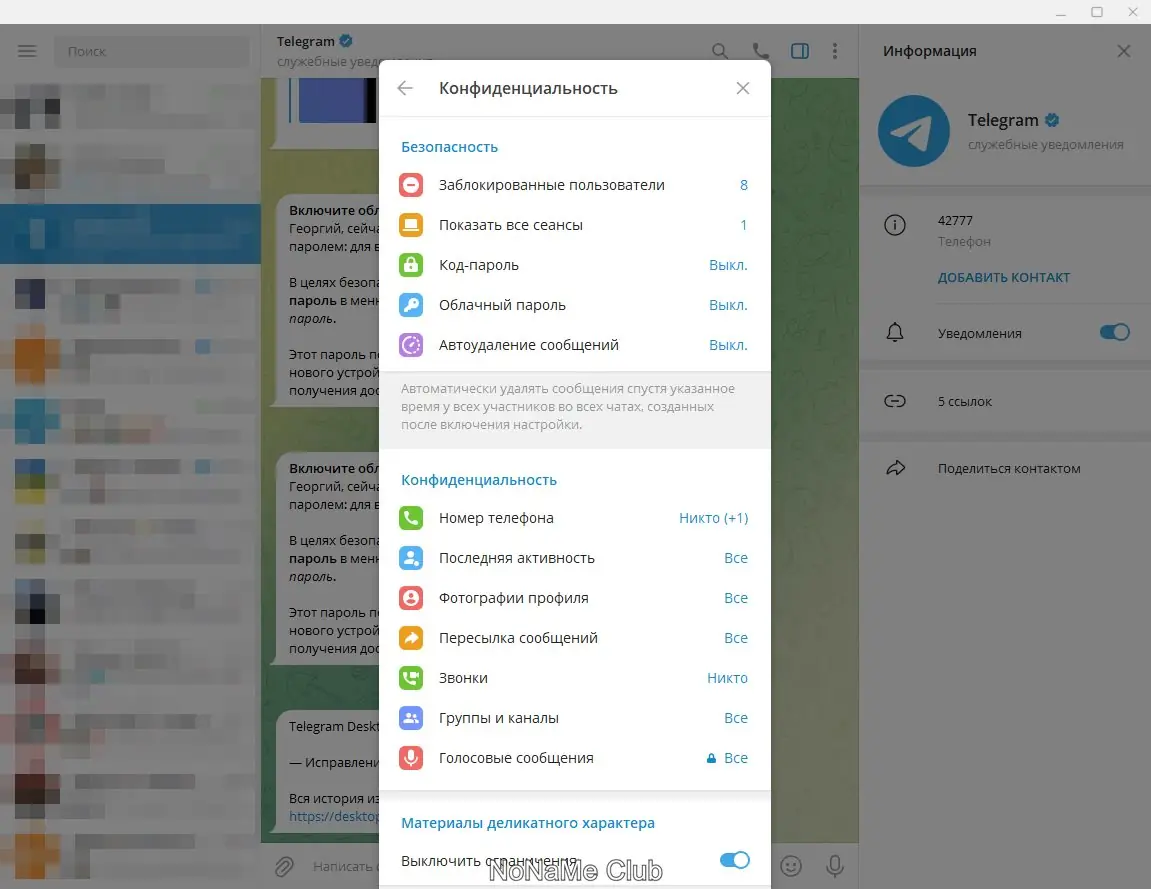
Task: Open active sessions count 1
Action: click(744, 225)
